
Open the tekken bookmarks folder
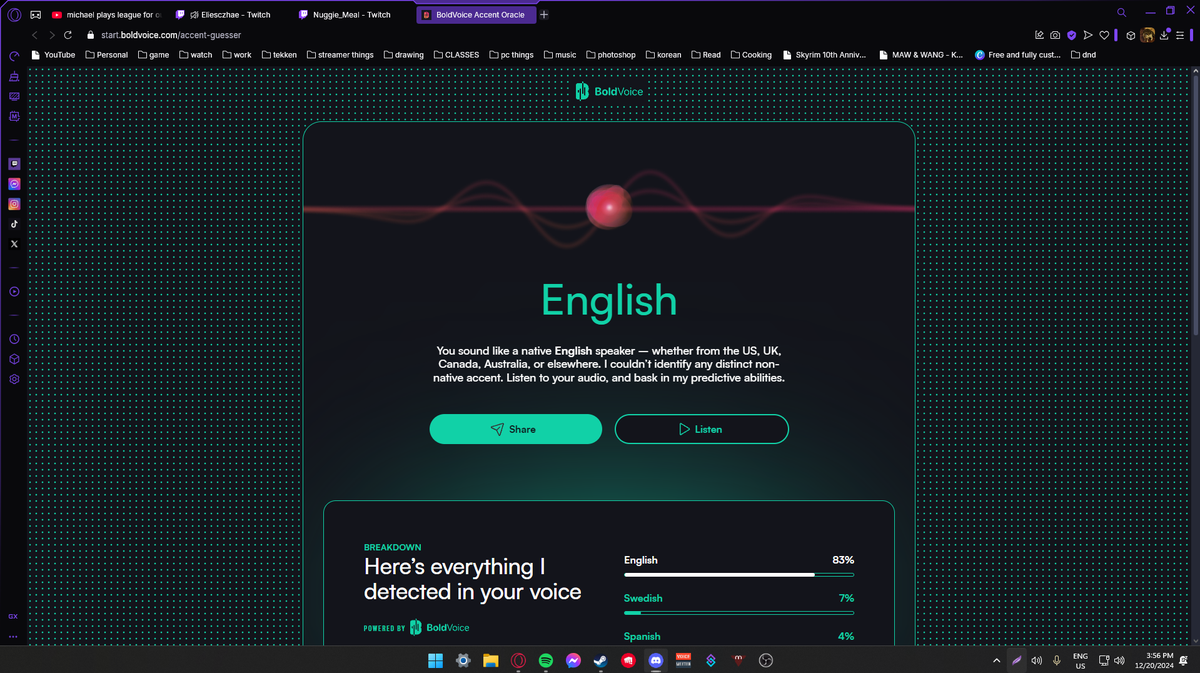(x=280, y=55)
